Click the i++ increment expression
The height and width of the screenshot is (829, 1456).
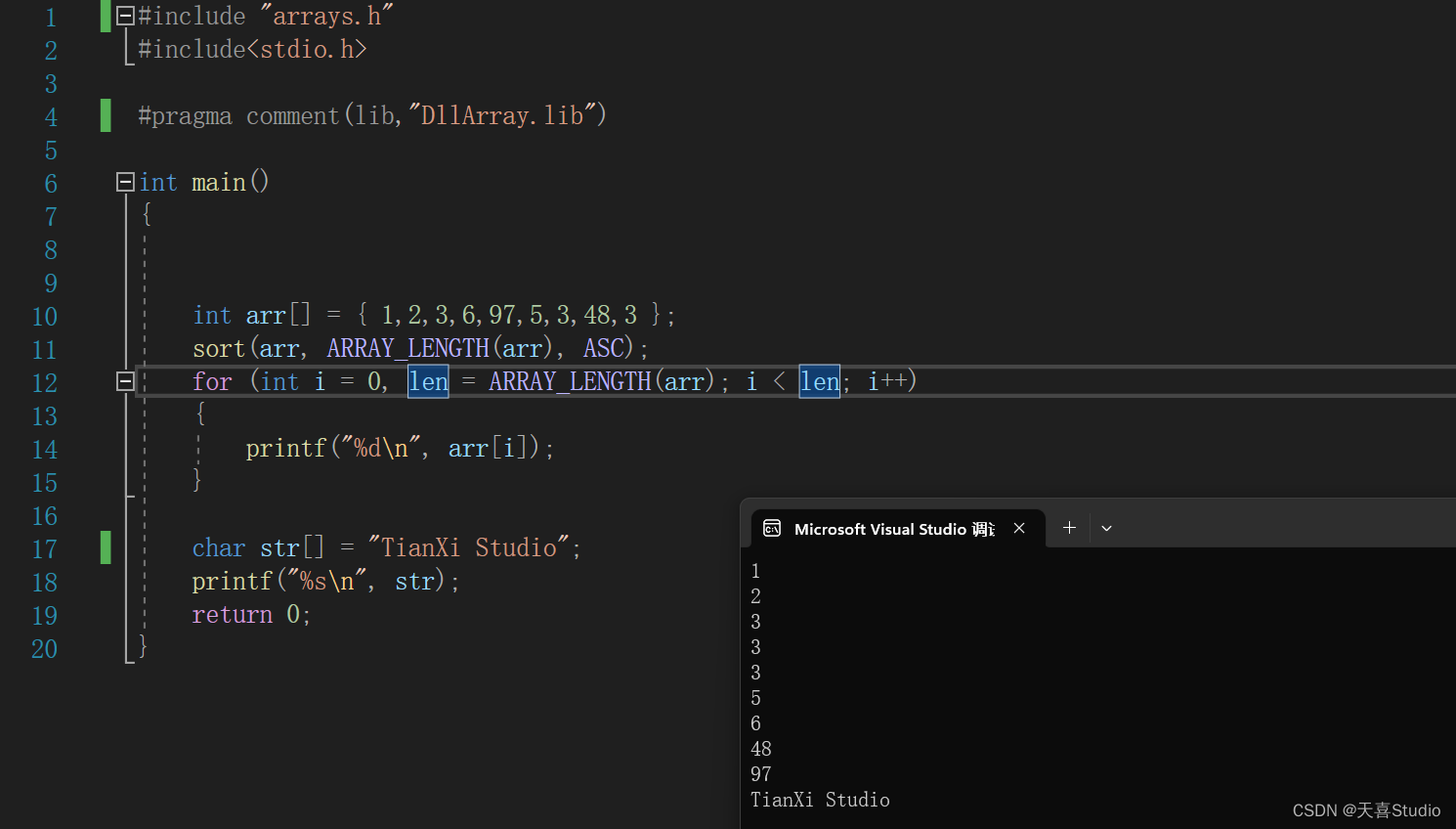(888, 381)
